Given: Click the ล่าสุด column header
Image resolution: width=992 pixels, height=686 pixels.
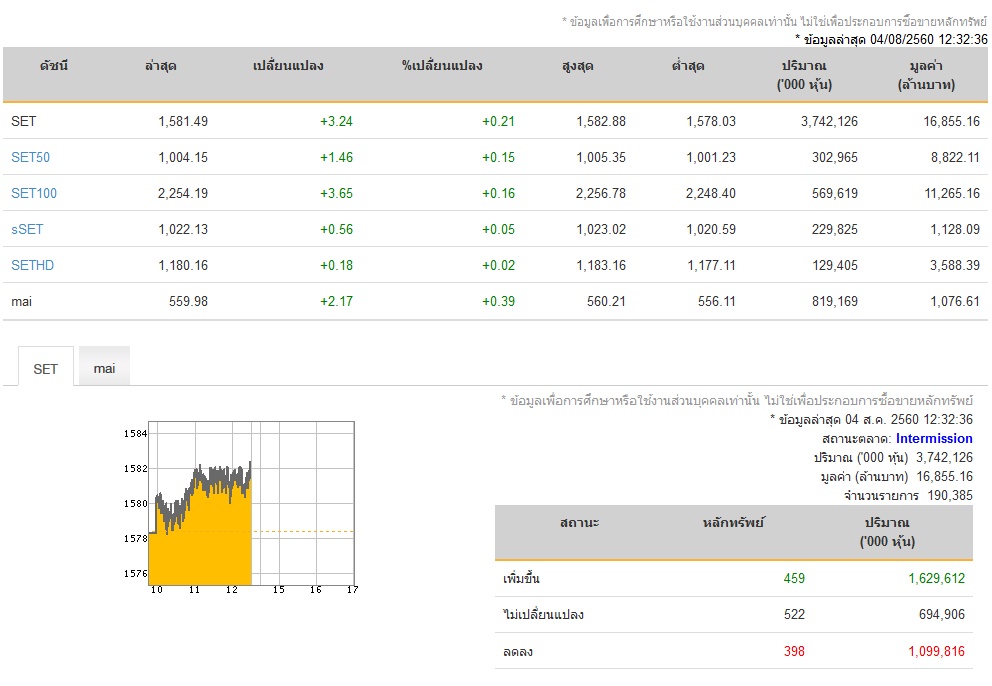Looking at the screenshot, I should pos(161,66).
